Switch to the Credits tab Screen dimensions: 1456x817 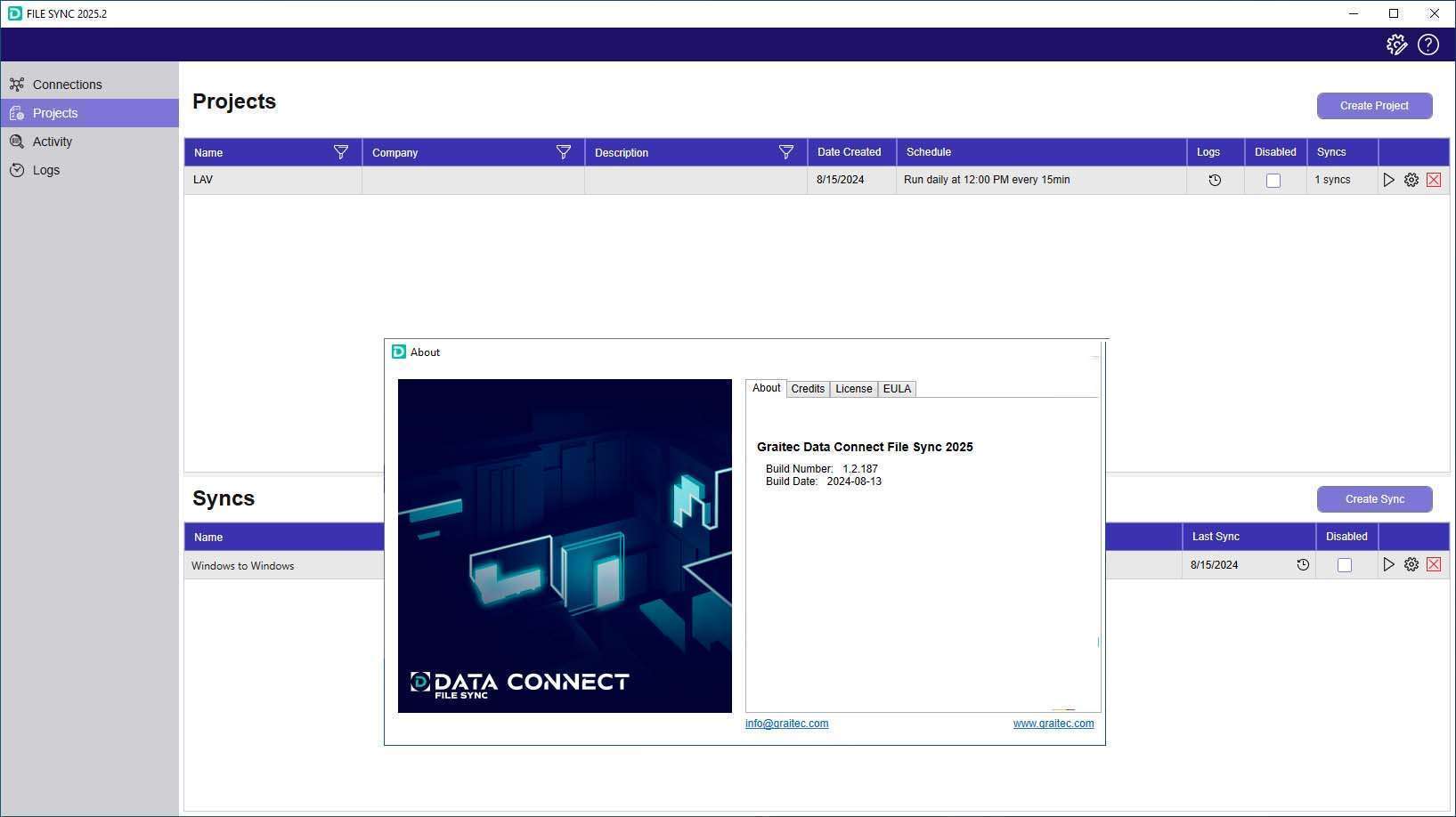808,389
